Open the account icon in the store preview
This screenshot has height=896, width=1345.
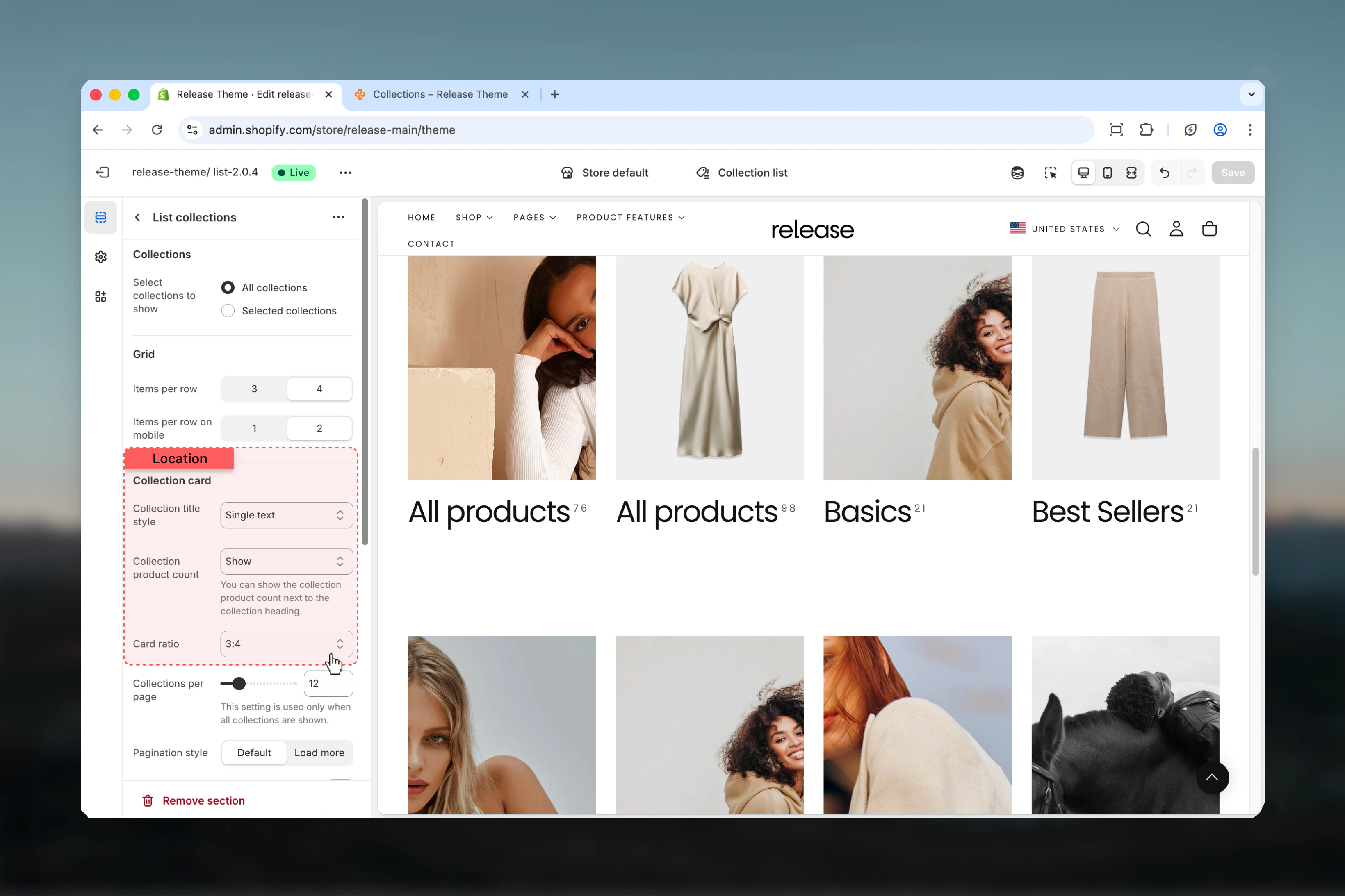pos(1176,229)
